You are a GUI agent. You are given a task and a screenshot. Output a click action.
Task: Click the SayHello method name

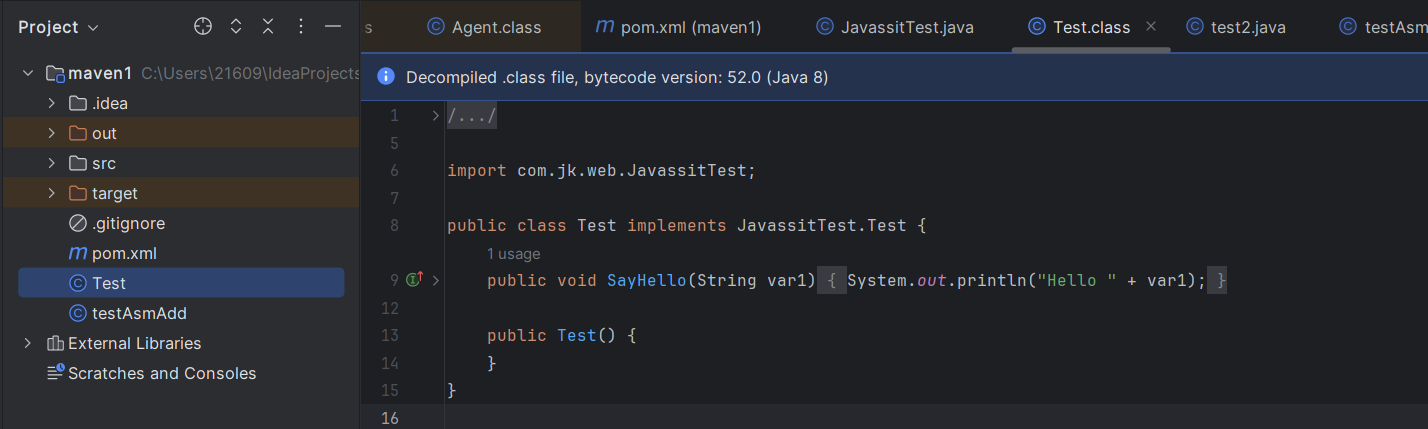coord(647,281)
